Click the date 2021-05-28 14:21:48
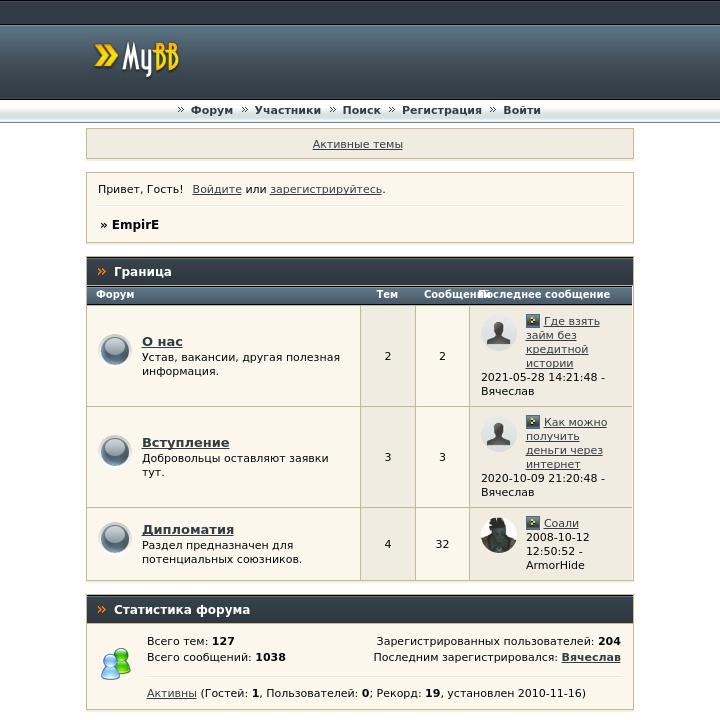 pos(539,377)
